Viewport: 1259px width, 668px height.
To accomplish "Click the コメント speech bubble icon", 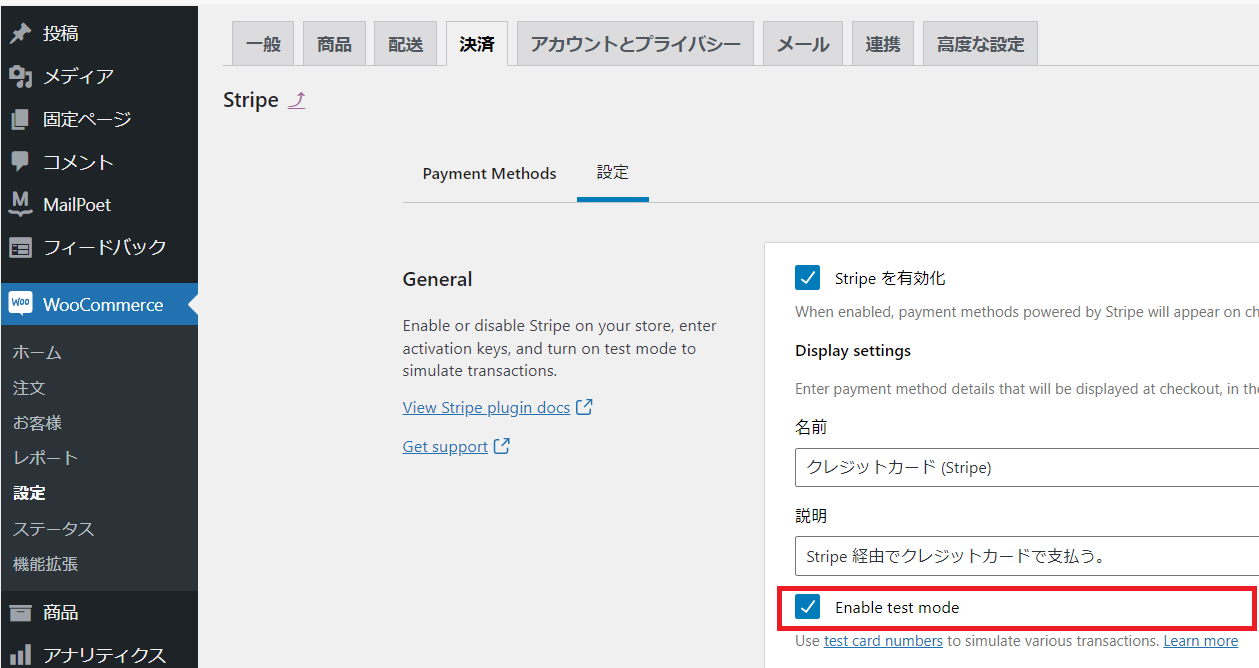I will (21, 162).
